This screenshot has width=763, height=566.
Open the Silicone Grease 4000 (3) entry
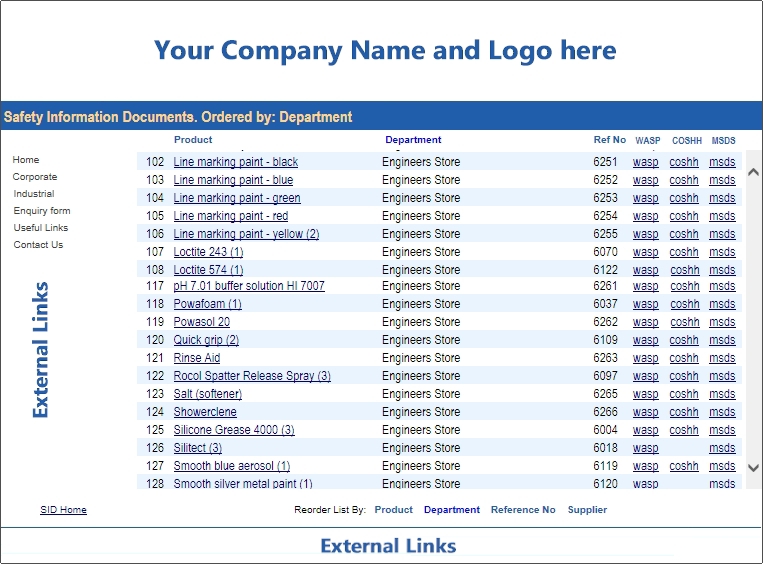(234, 430)
